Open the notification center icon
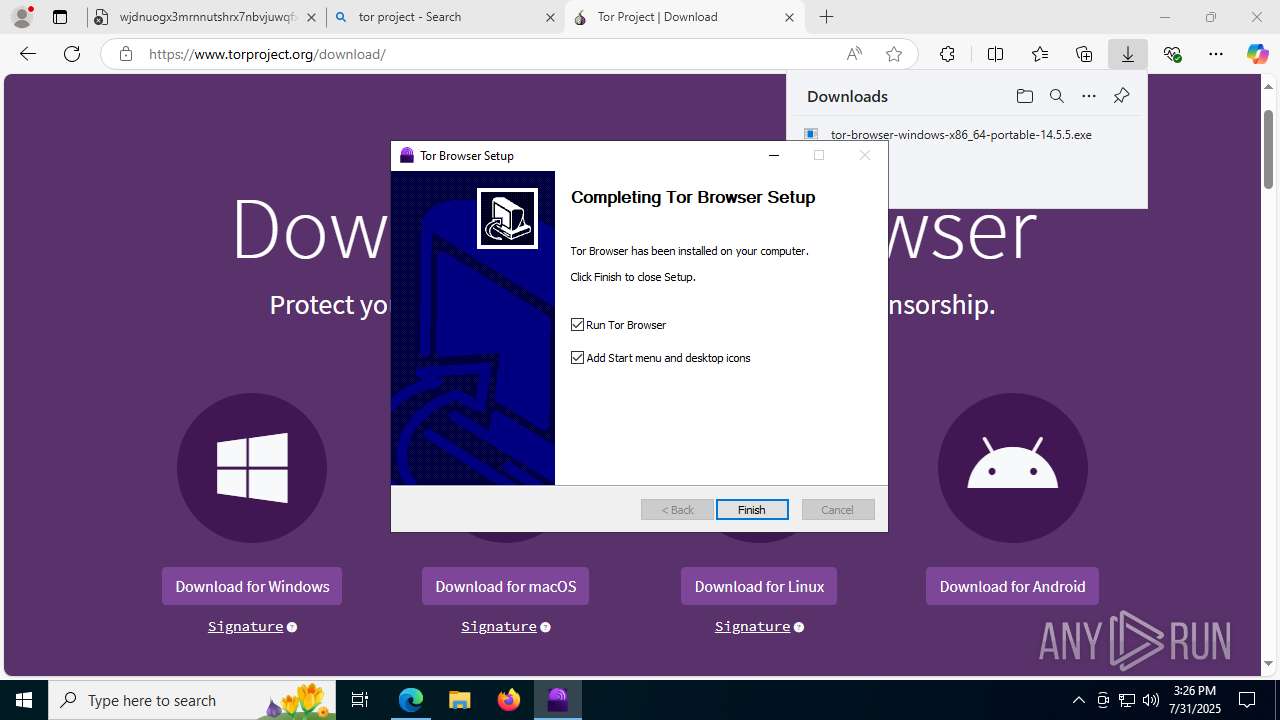The width and height of the screenshot is (1280, 720). click(1247, 700)
